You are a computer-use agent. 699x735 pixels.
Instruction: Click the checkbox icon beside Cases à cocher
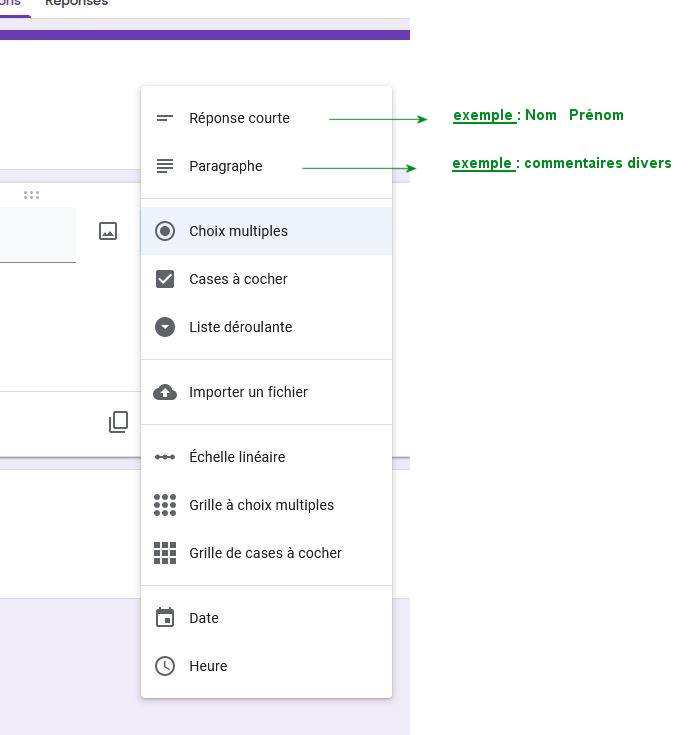(x=165, y=279)
